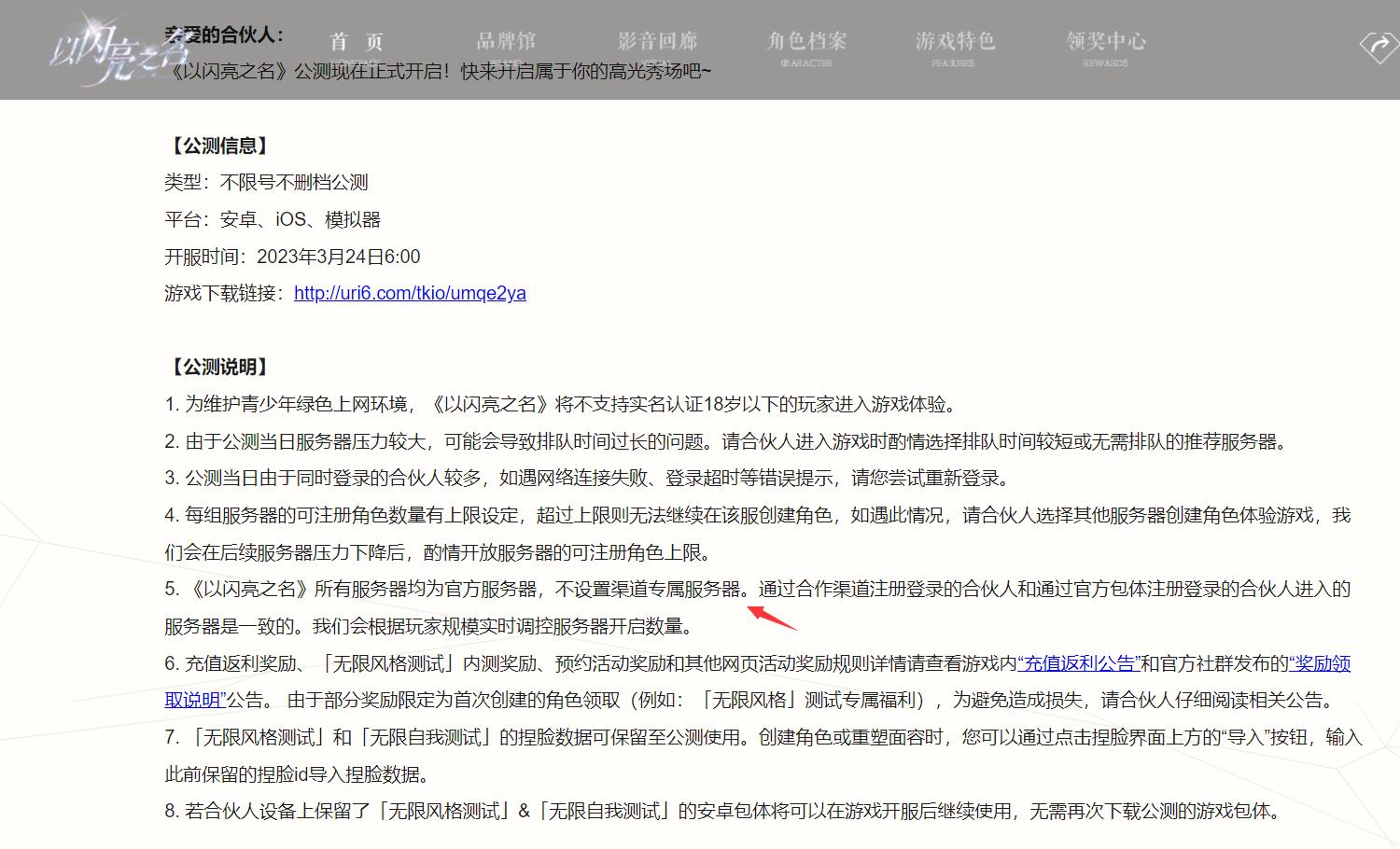Open the 充值返利公告 link
1400x849 pixels.
pyautogui.click(x=1079, y=663)
